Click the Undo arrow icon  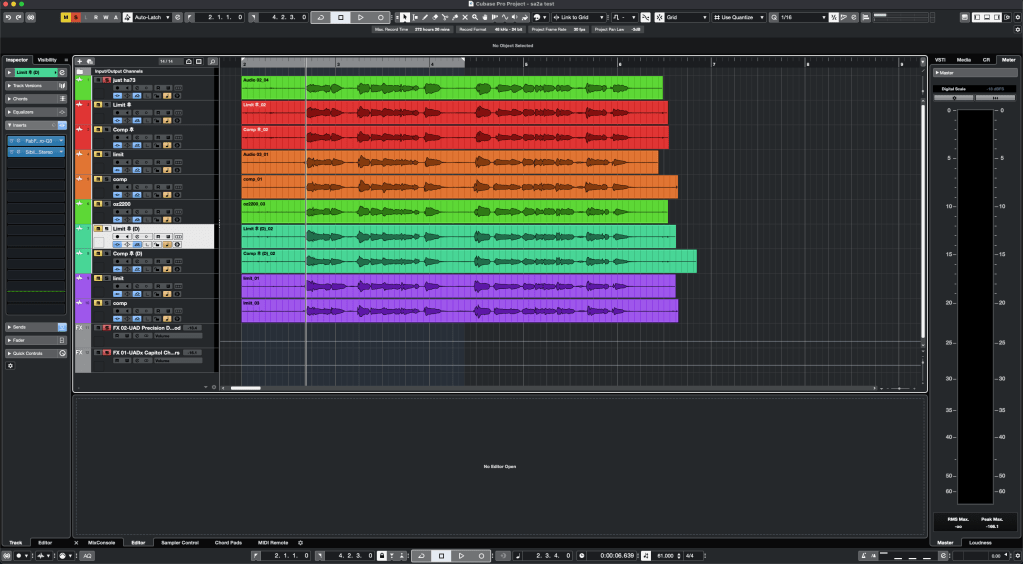point(8,17)
